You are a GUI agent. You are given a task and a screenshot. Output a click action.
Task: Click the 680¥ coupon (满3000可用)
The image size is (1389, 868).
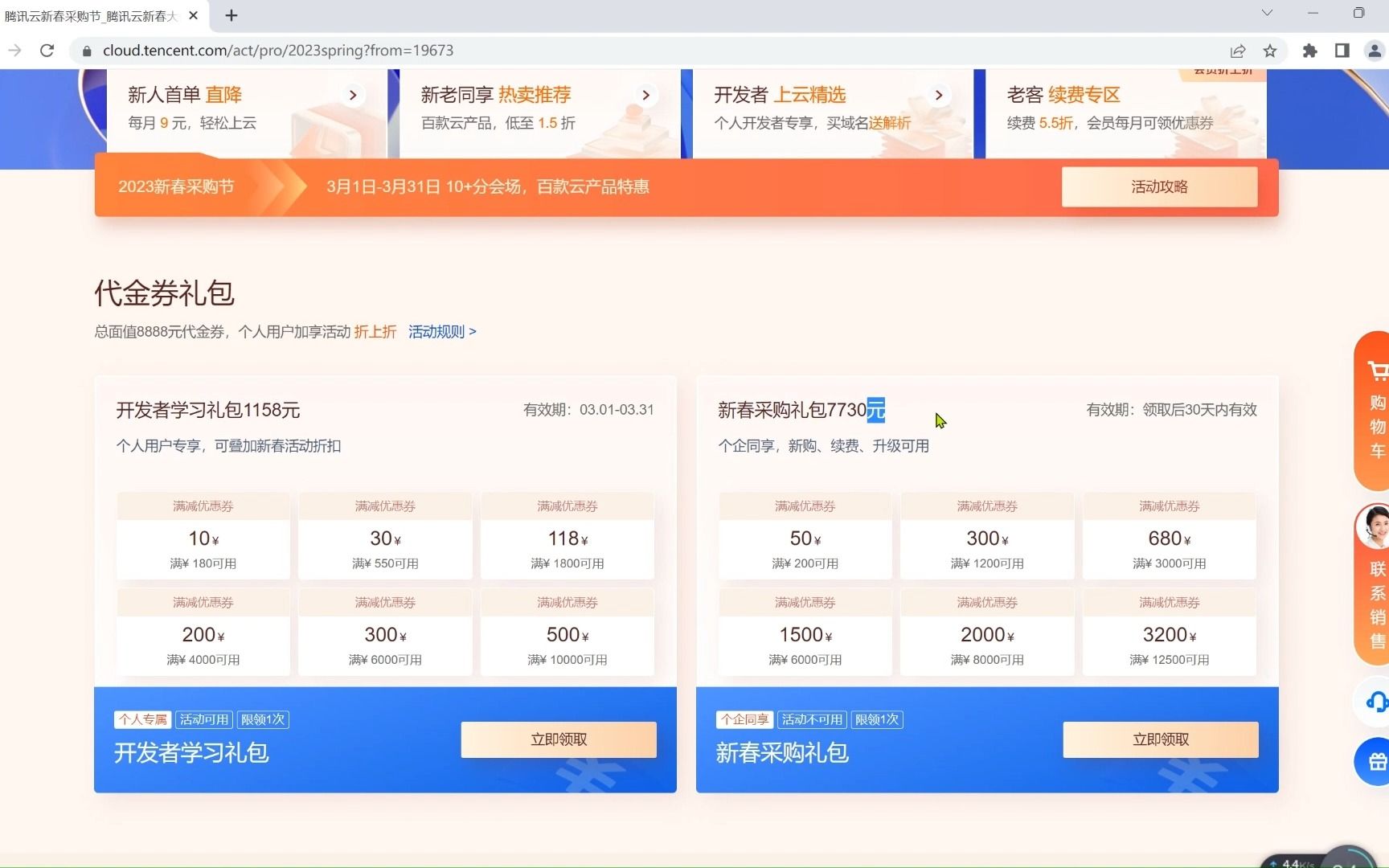pyautogui.click(x=1170, y=536)
